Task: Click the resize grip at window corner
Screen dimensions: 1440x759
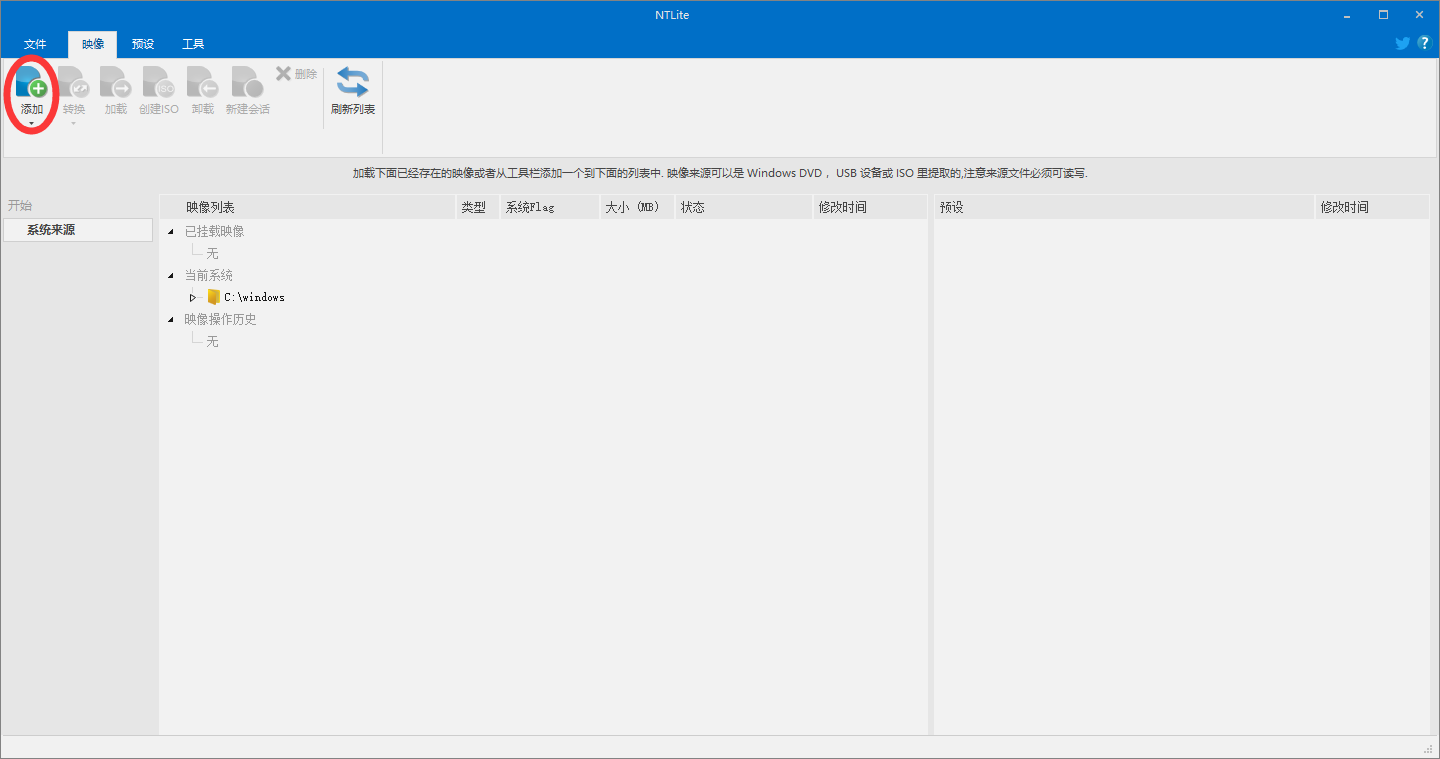Action: 1428,748
